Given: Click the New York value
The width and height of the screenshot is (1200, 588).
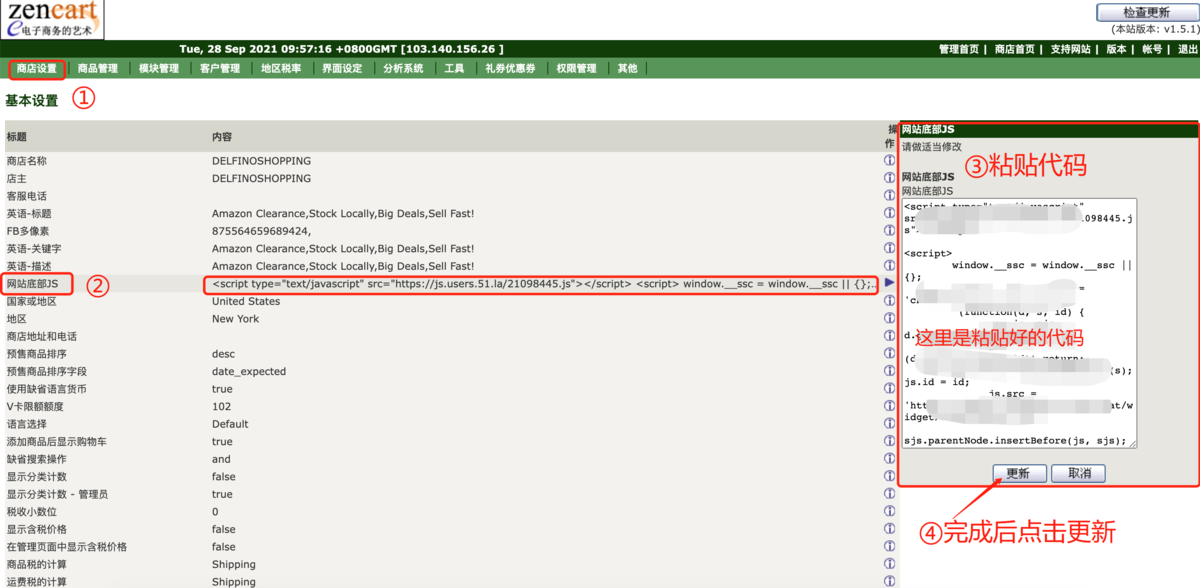Looking at the screenshot, I should point(235,318).
